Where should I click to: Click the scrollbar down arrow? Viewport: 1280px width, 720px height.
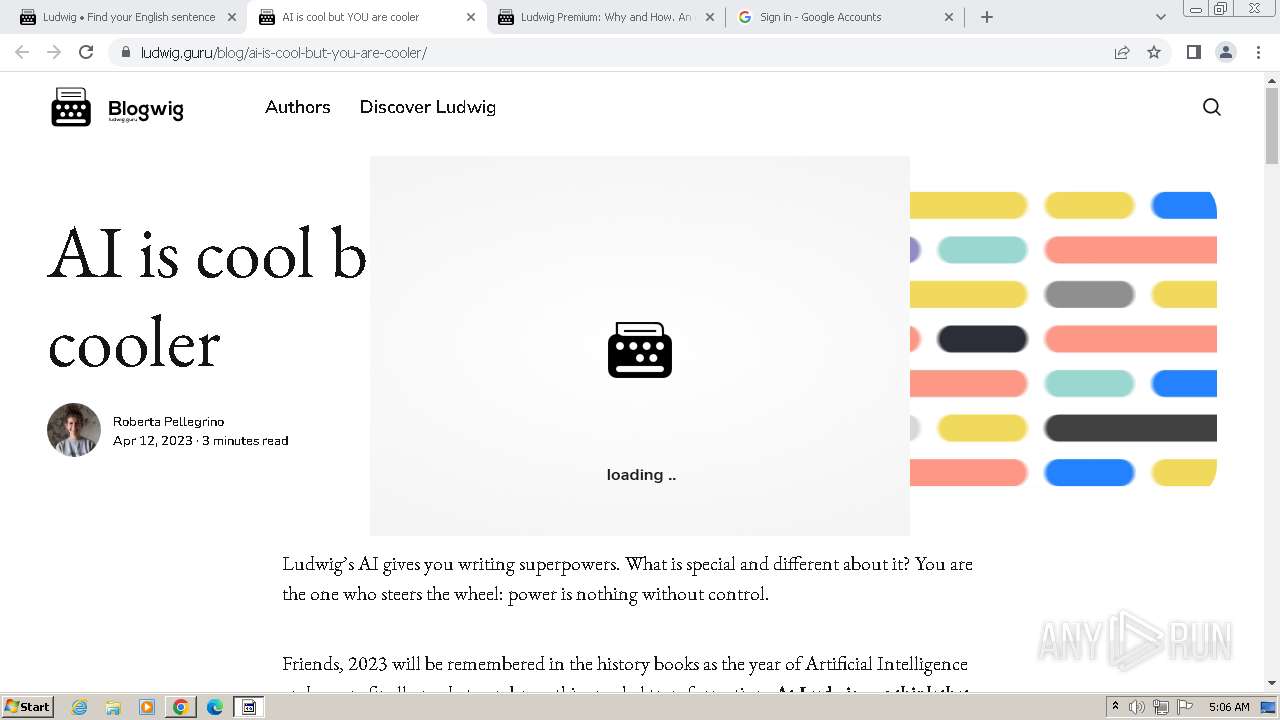pos(1272,683)
